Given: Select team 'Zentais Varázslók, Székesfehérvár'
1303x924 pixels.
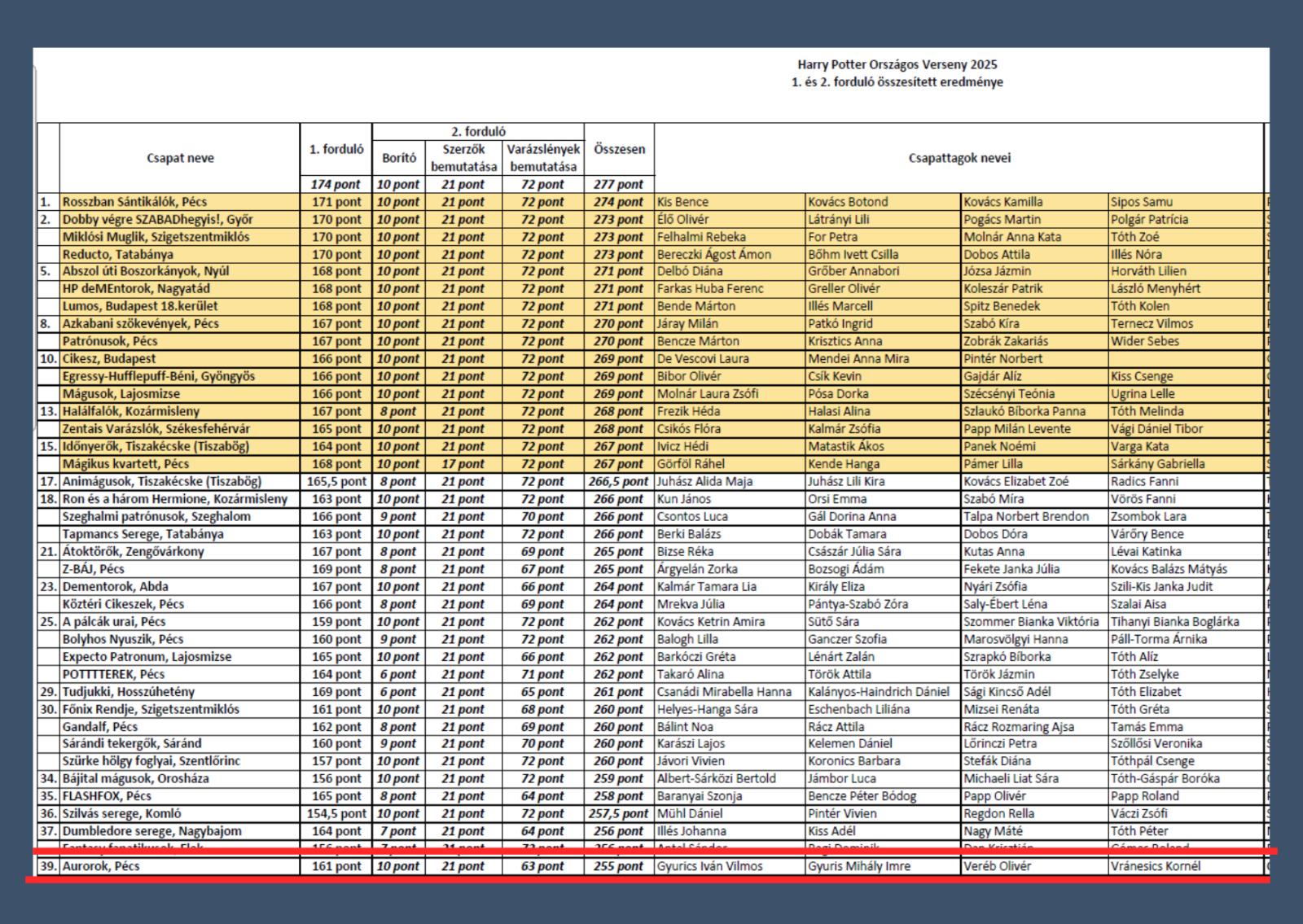Looking at the screenshot, I should click(156, 428).
